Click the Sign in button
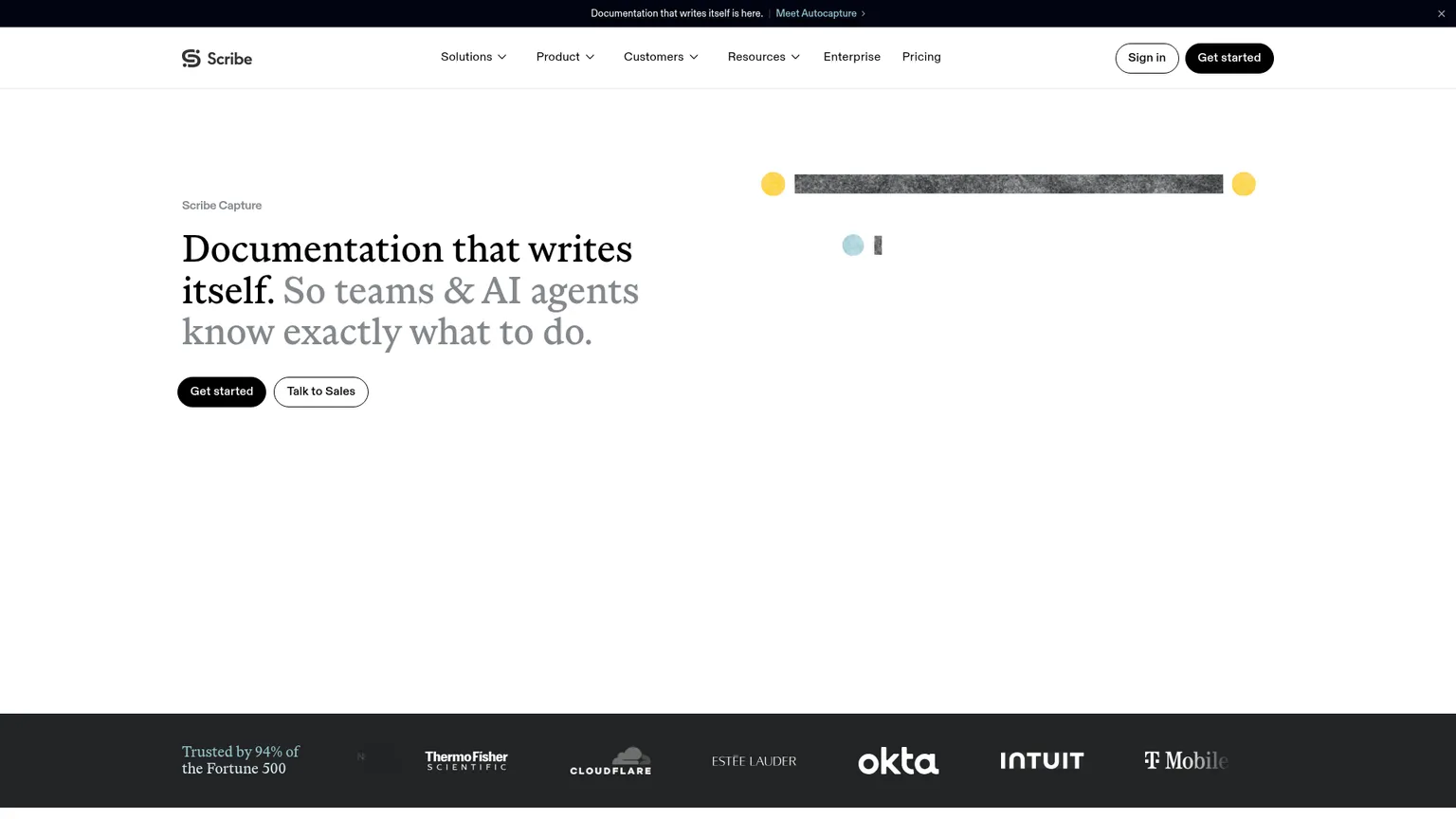This screenshot has width=1456, height=819. [x=1147, y=58]
